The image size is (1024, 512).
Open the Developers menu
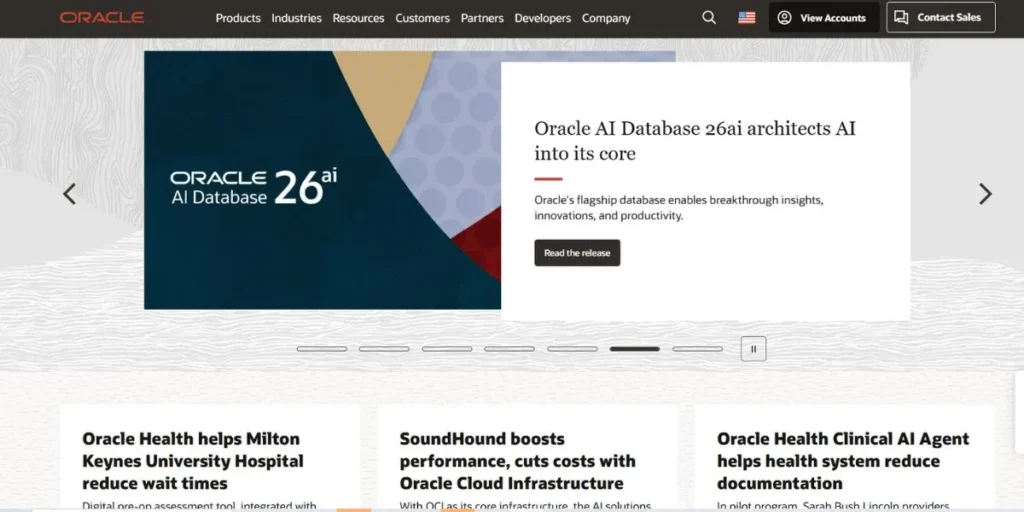pos(543,18)
